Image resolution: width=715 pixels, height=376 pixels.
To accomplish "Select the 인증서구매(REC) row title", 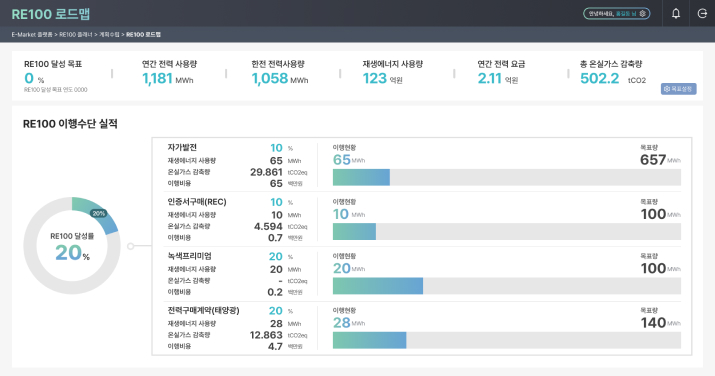I will [x=197, y=202].
